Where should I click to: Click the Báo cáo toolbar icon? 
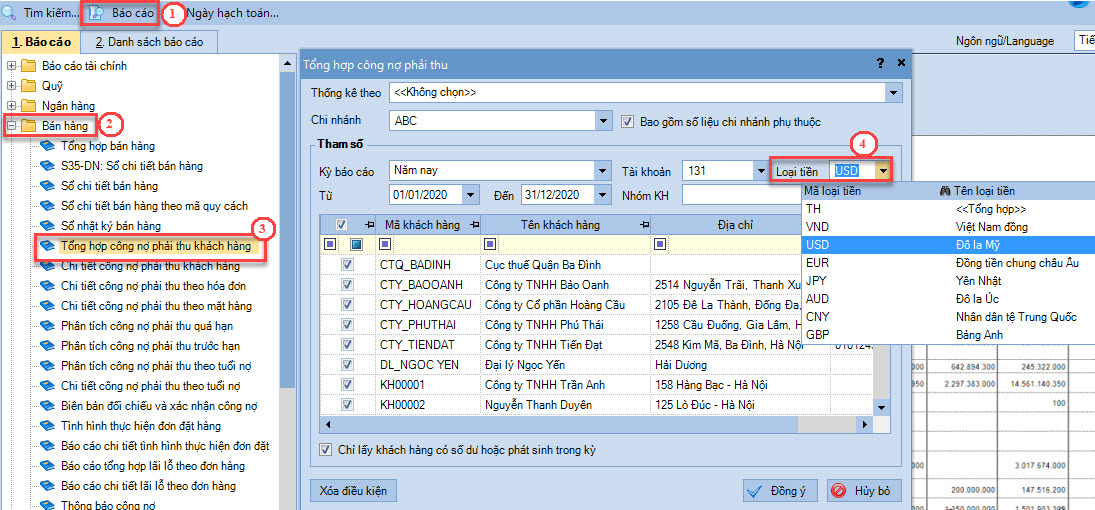point(96,13)
